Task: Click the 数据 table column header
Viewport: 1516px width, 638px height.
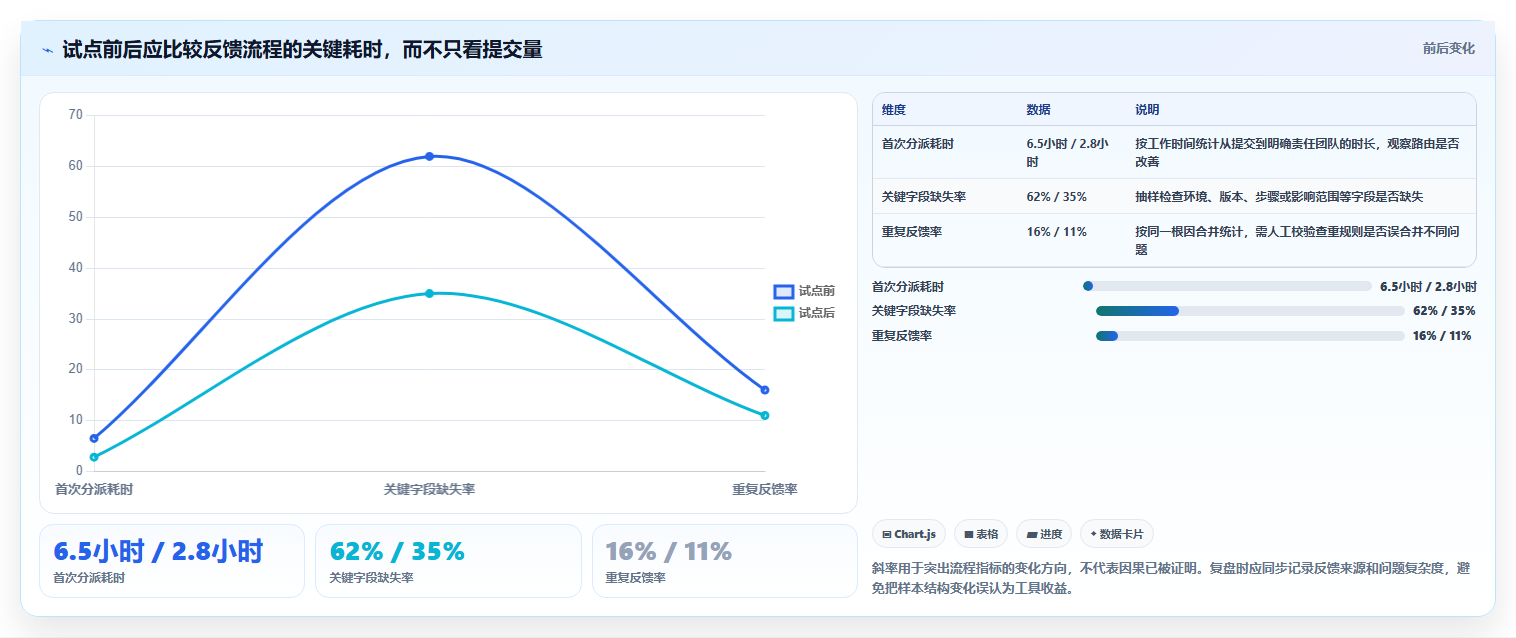Action: click(x=1038, y=110)
